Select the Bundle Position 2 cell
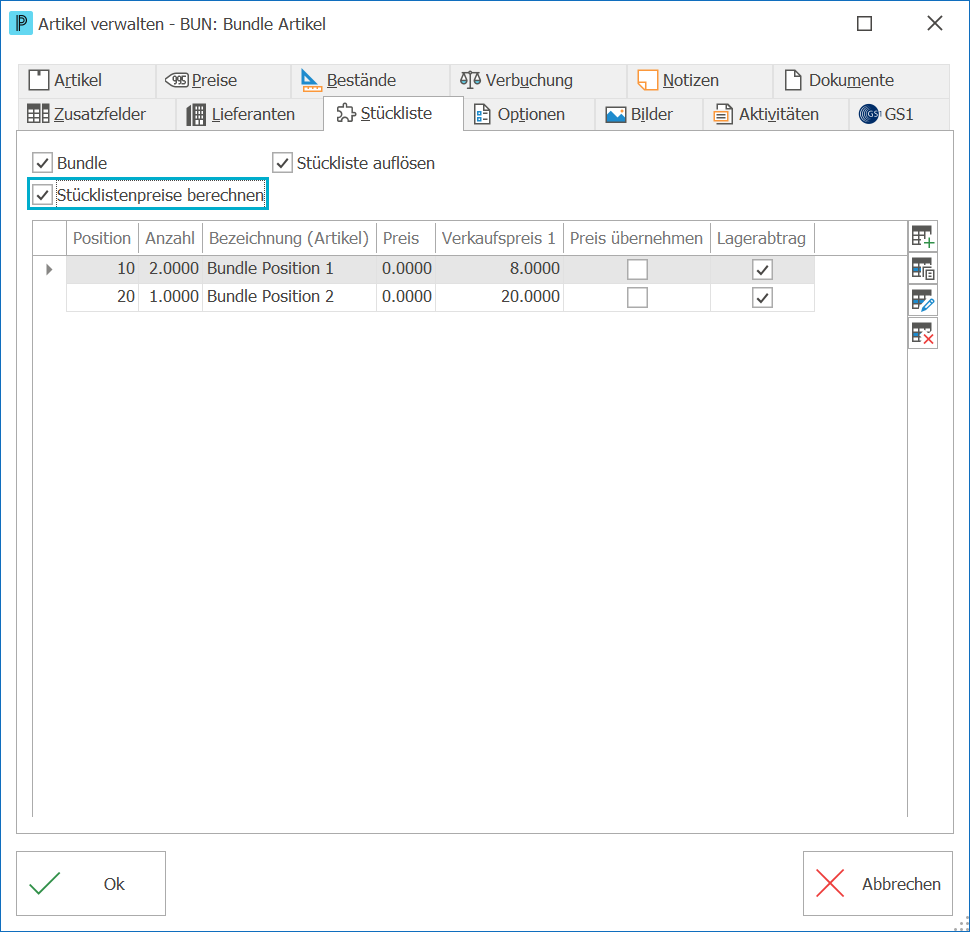The width and height of the screenshot is (970, 932). tap(289, 297)
